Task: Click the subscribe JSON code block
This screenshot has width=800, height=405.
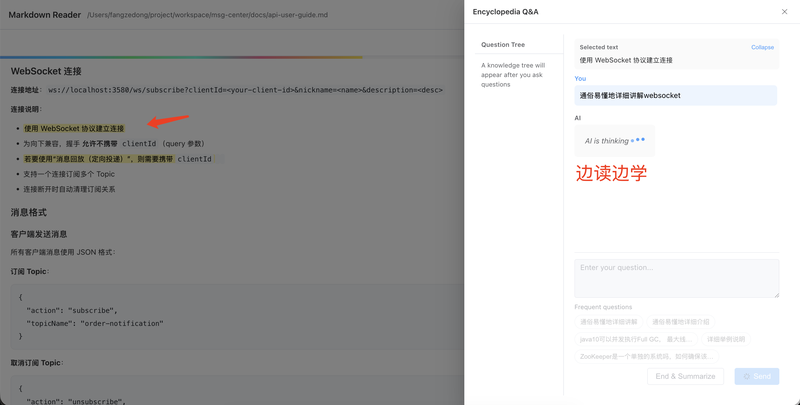Action: pyautogui.click(x=237, y=317)
